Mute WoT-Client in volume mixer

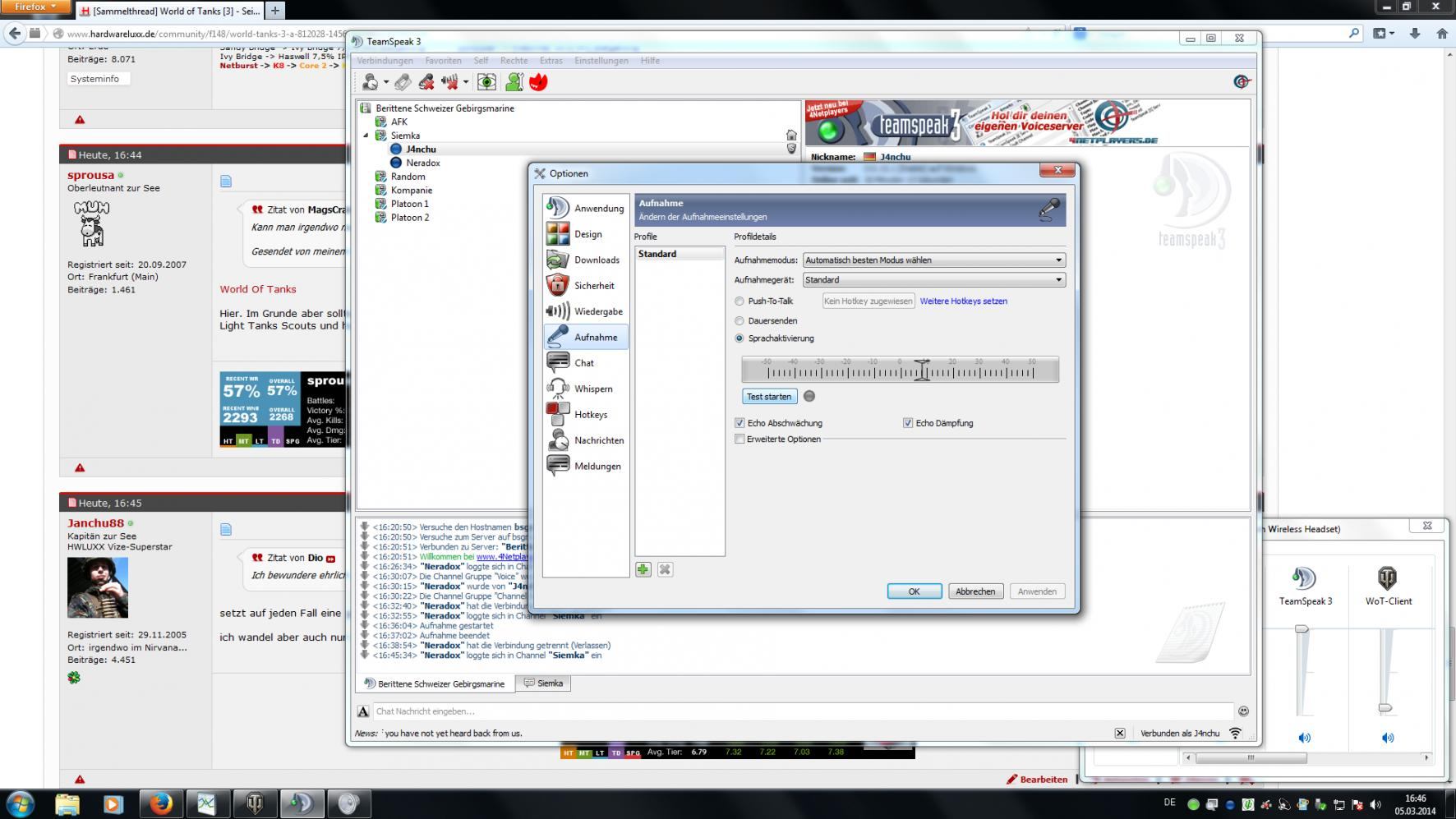[1387, 738]
